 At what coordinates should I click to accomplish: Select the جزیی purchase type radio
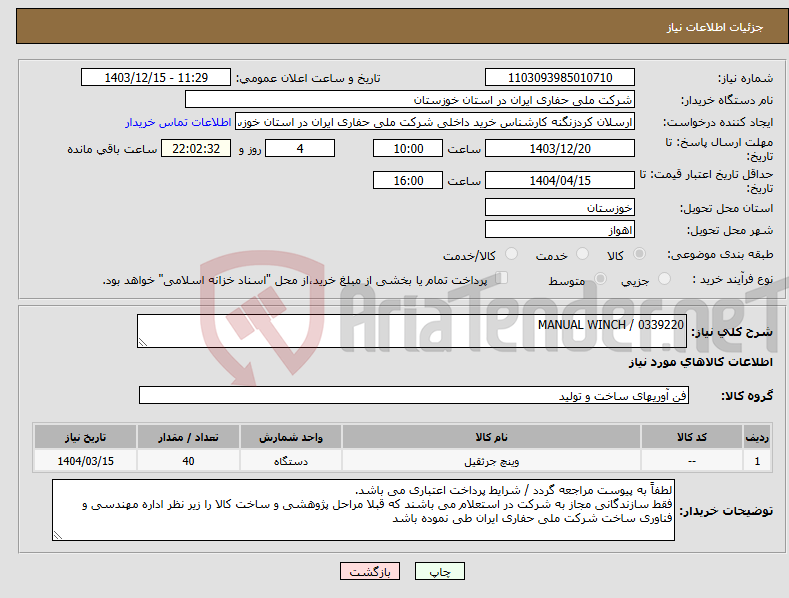click(664, 279)
